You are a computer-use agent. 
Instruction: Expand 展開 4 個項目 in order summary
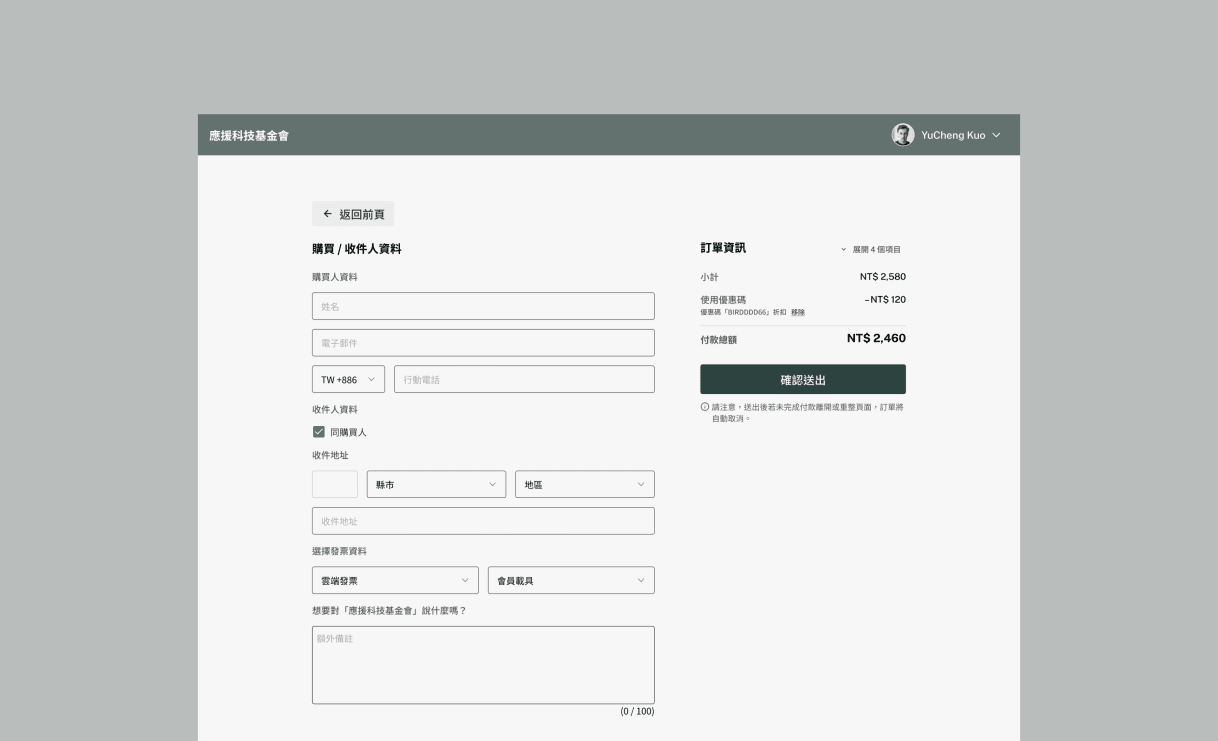[x=874, y=249]
